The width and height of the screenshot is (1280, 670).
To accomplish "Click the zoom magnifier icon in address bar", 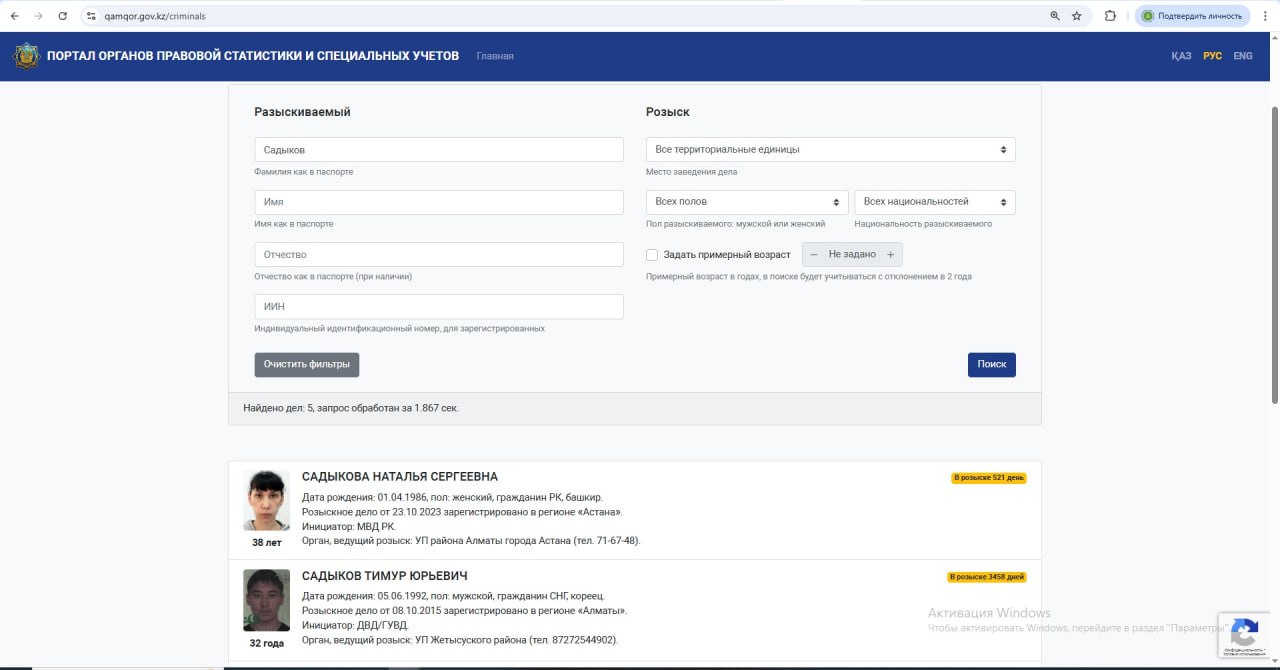I will click(x=1055, y=16).
